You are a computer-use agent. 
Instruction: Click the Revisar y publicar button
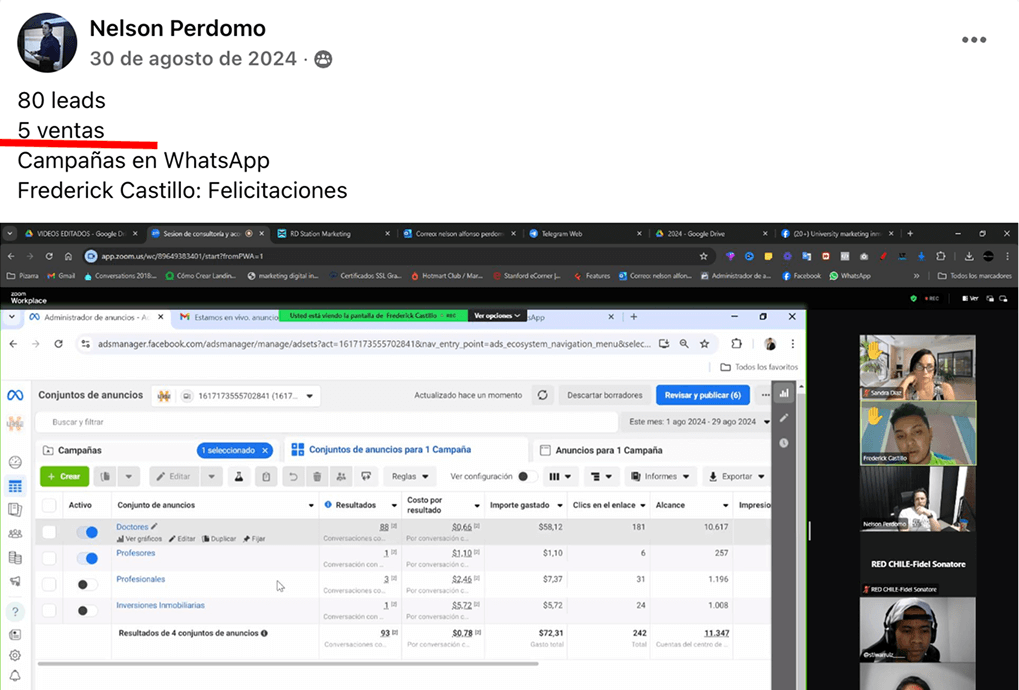pos(702,395)
